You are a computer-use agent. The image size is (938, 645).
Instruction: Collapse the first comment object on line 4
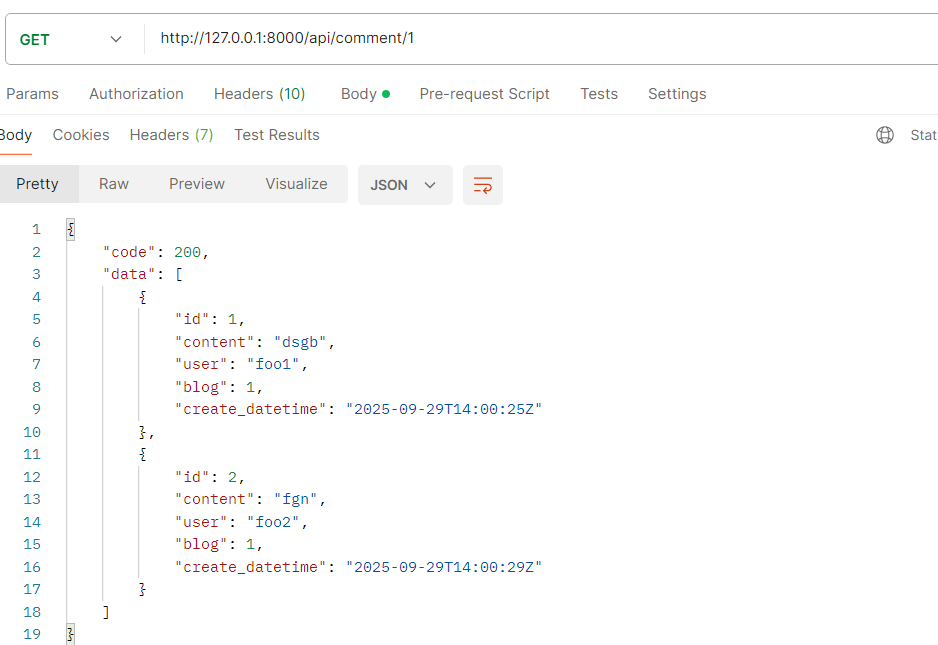click(143, 297)
